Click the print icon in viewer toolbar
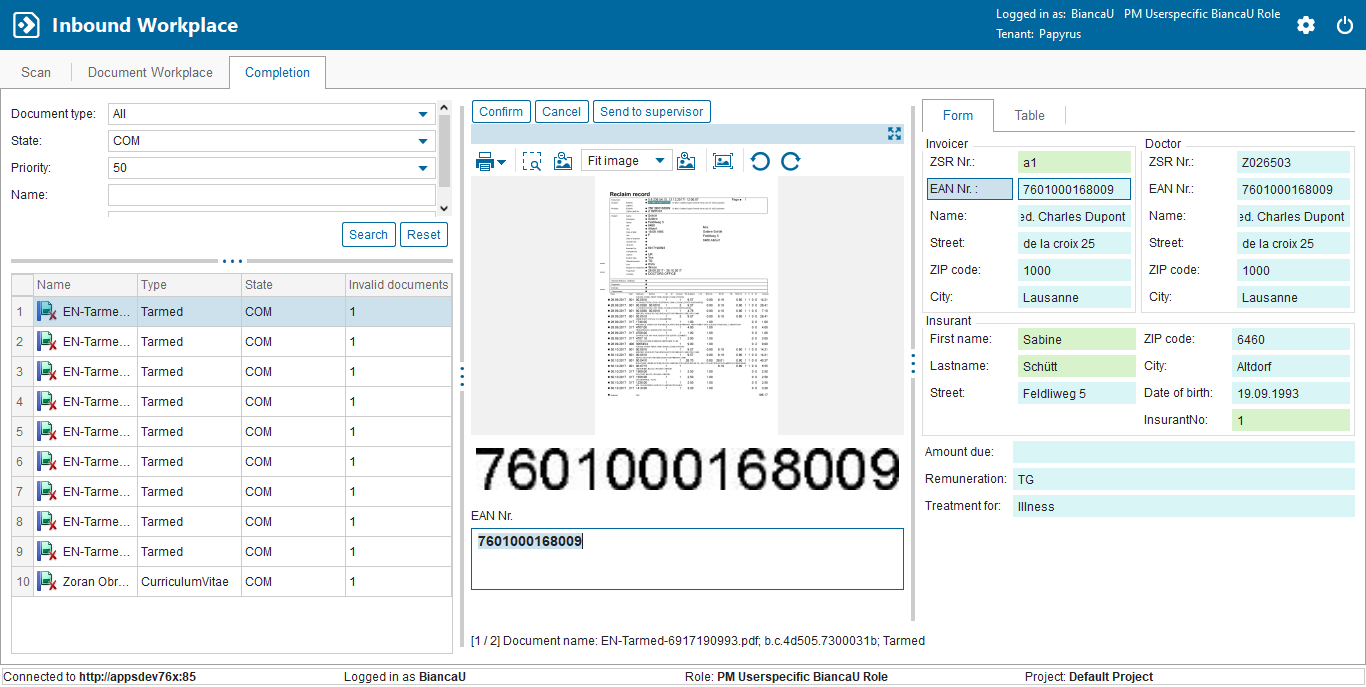Image resolution: width=1366 pixels, height=687 pixels. [x=485, y=161]
